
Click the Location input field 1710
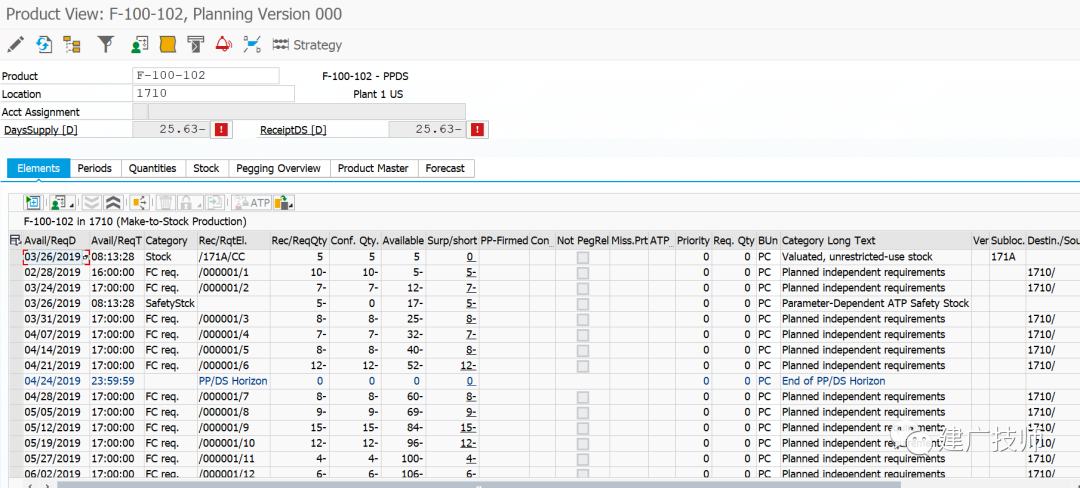pos(213,94)
